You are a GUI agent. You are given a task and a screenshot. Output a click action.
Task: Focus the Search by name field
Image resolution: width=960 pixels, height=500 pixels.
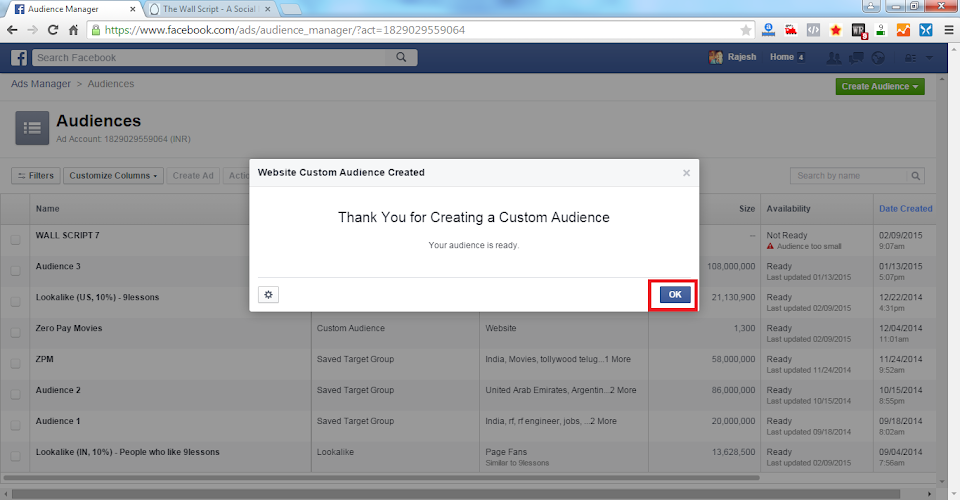point(849,176)
